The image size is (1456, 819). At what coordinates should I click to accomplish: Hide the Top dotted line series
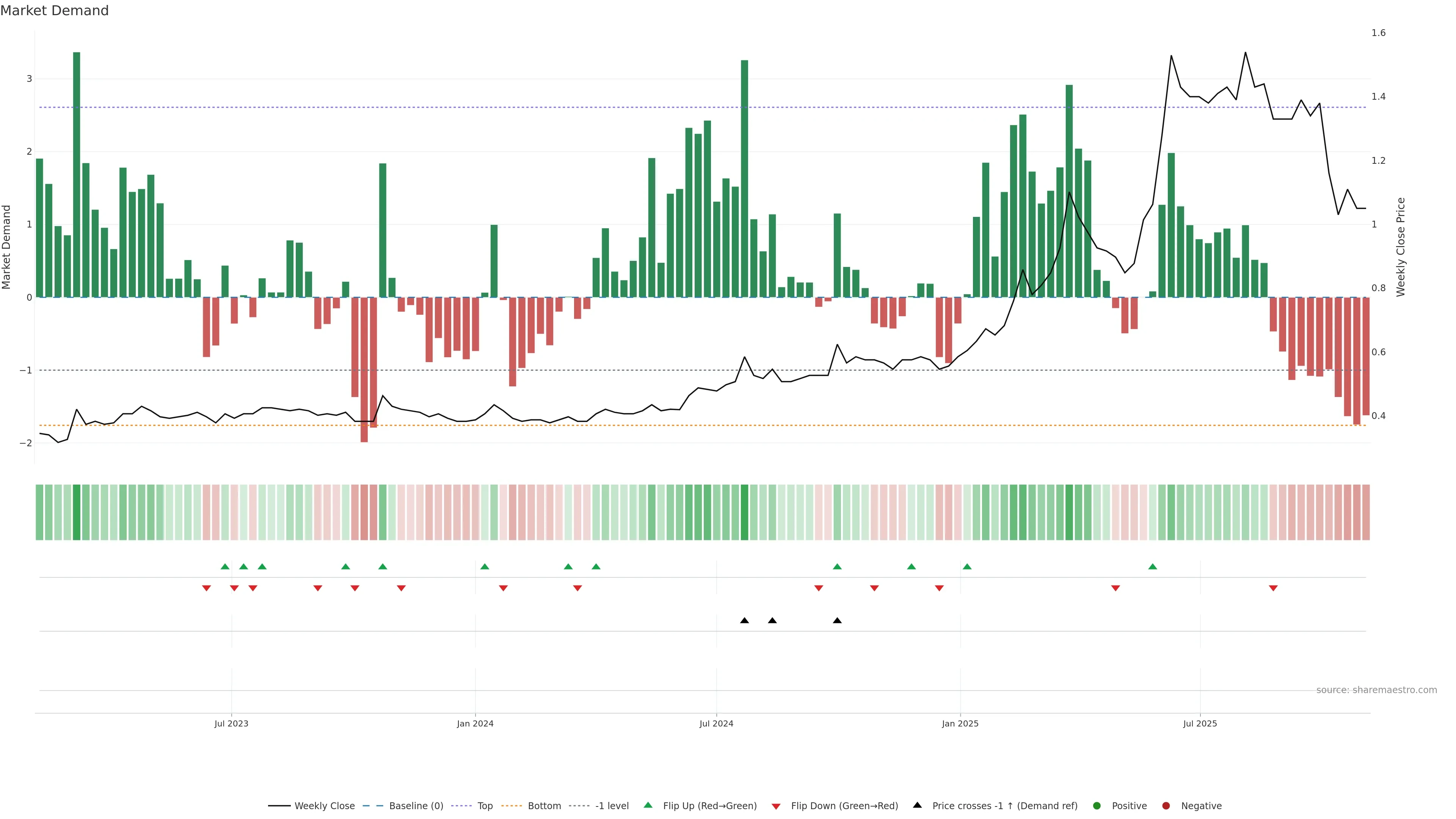(485, 806)
